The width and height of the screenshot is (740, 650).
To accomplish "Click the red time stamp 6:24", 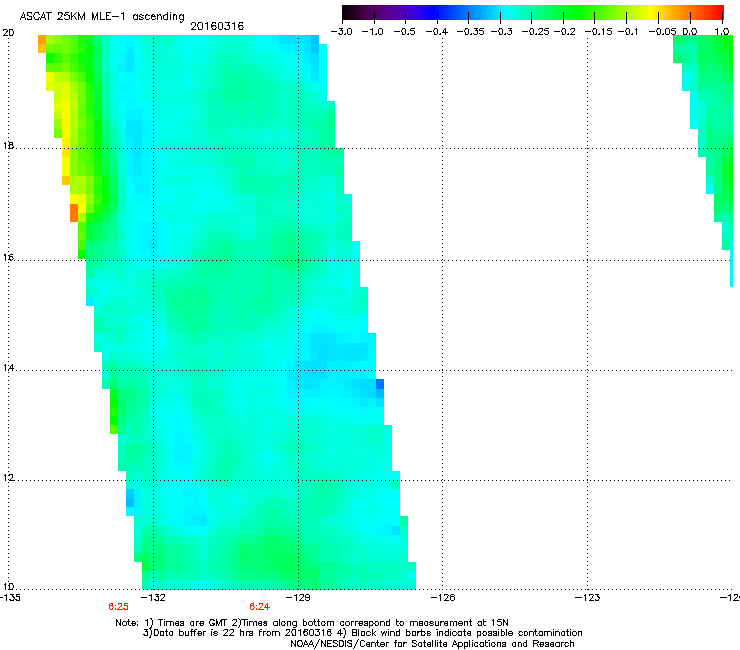I will 260,607.
